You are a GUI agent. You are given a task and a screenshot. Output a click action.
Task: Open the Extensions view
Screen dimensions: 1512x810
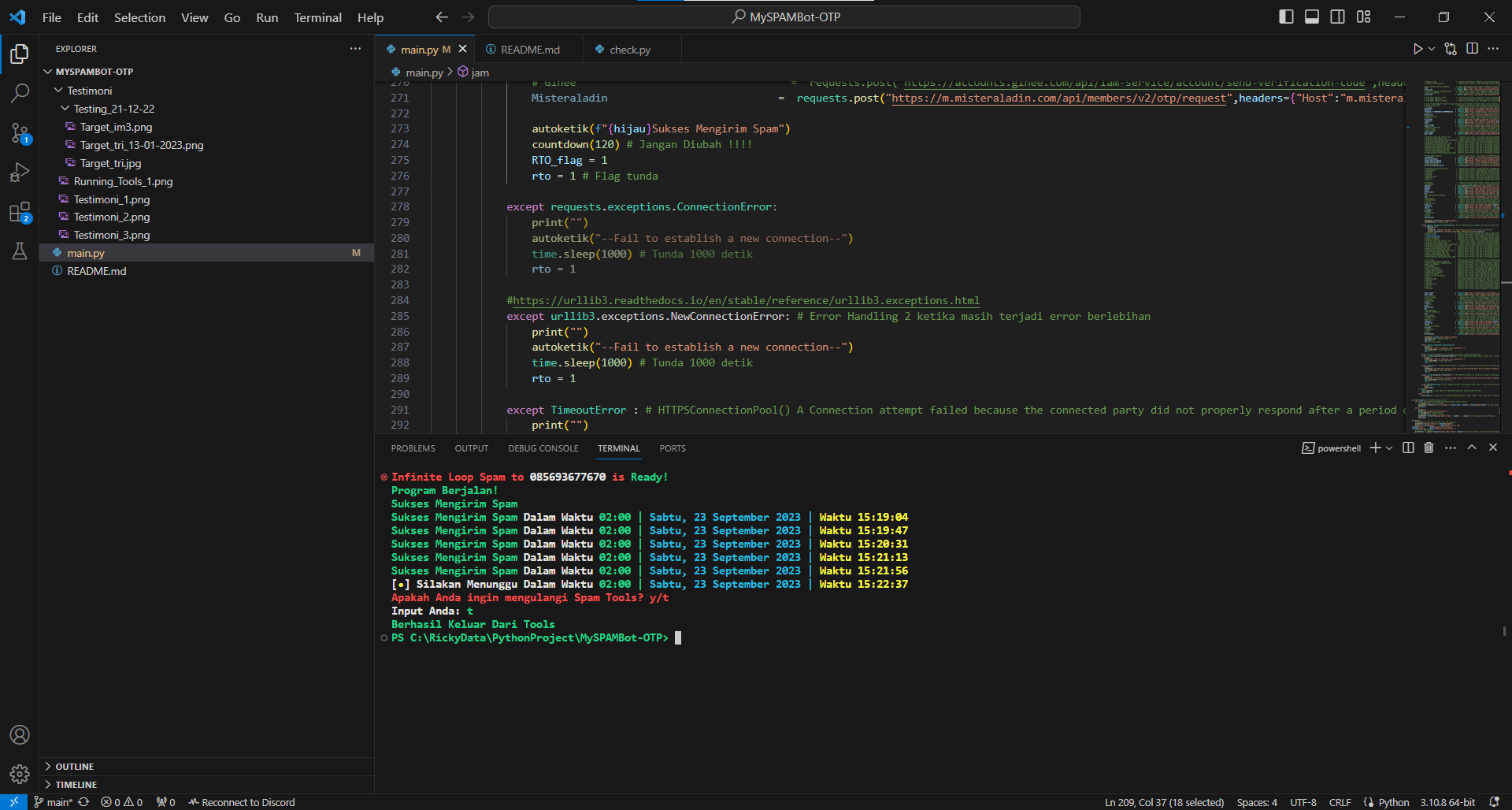[x=20, y=213]
